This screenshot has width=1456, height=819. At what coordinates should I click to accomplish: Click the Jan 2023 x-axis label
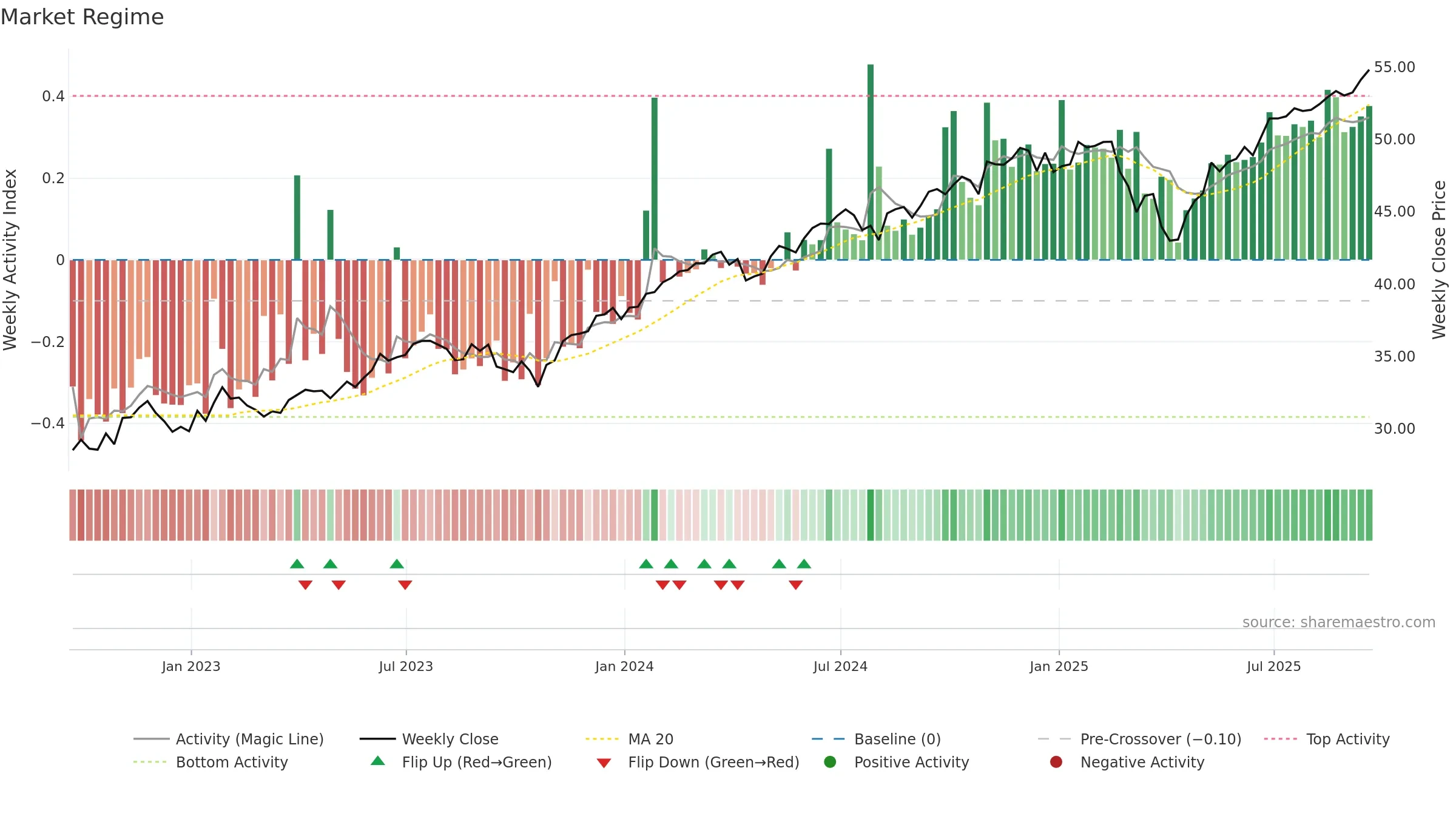tap(191, 666)
